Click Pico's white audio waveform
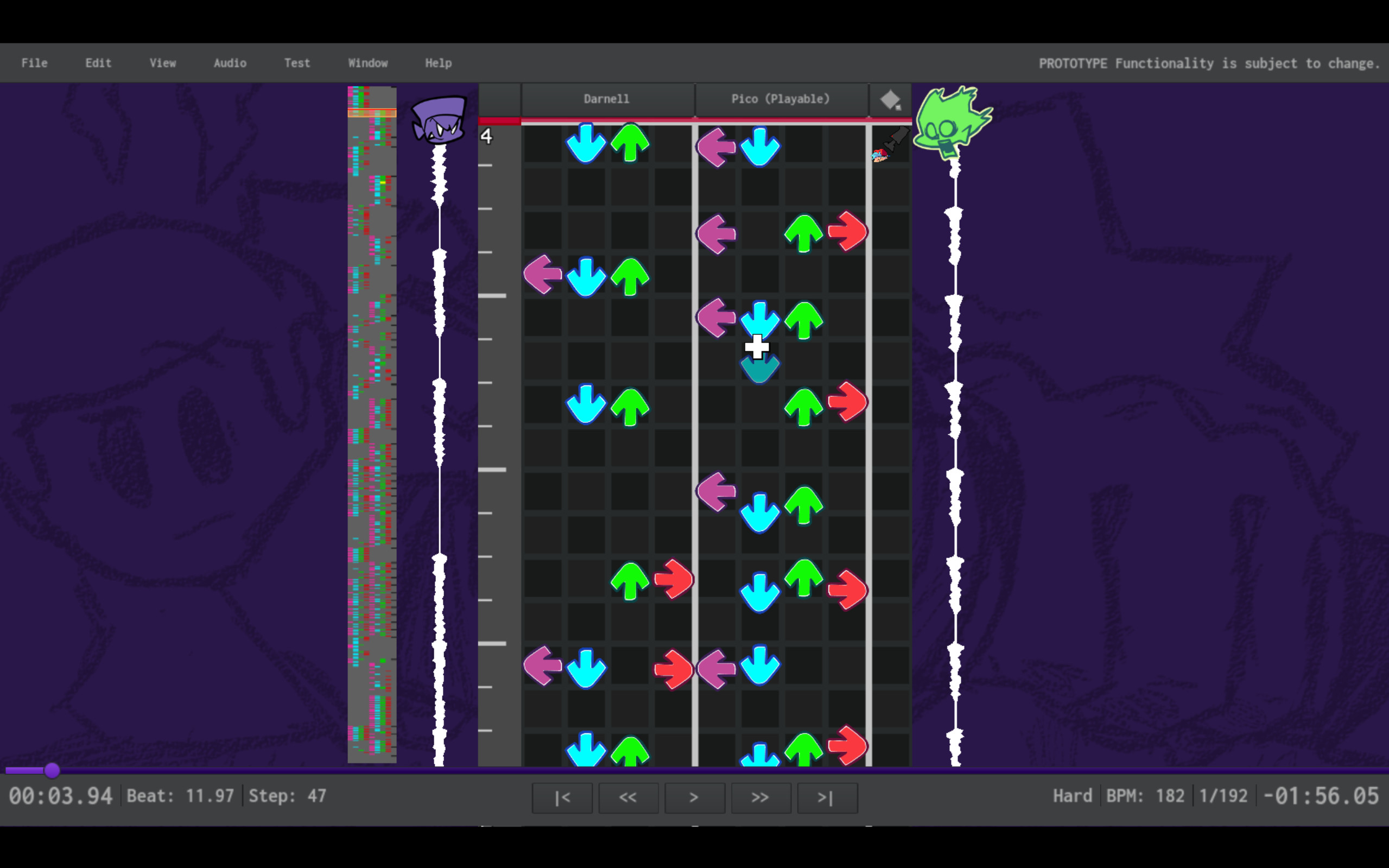1389x868 pixels. point(955,462)
